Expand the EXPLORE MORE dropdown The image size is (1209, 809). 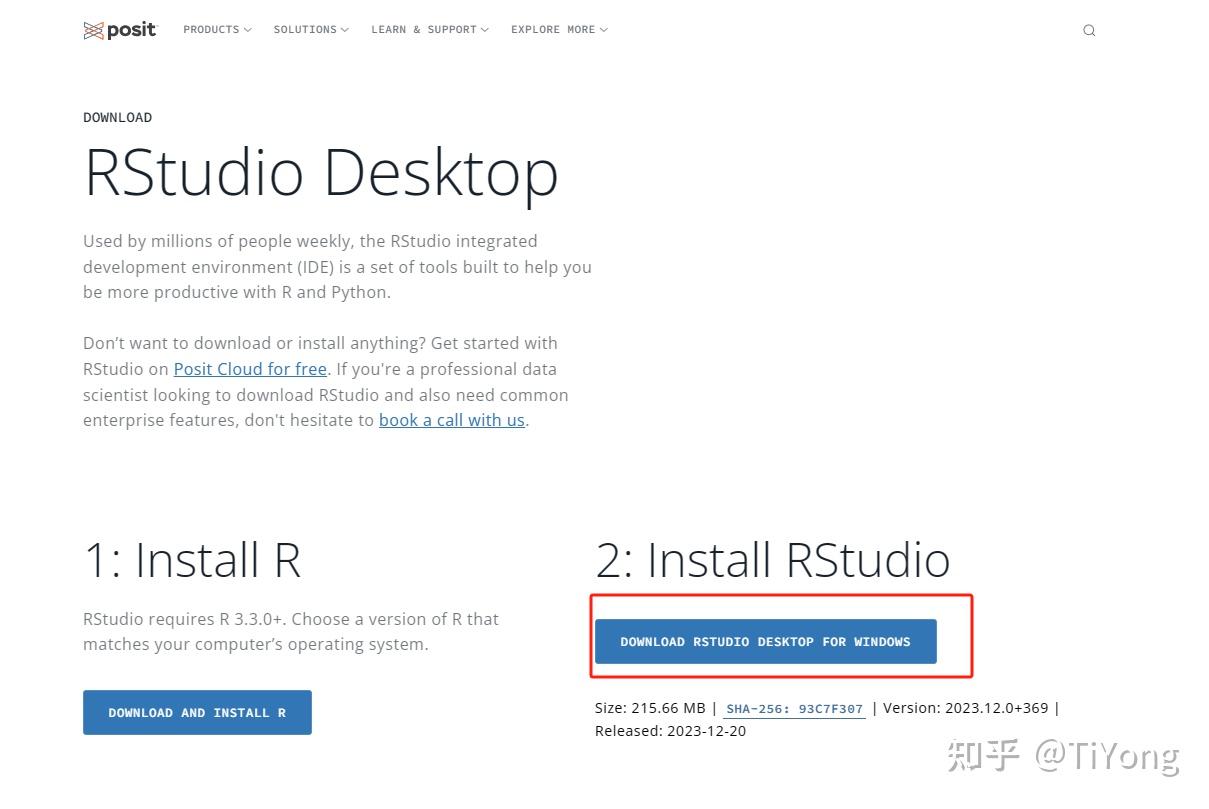point(552,30)
